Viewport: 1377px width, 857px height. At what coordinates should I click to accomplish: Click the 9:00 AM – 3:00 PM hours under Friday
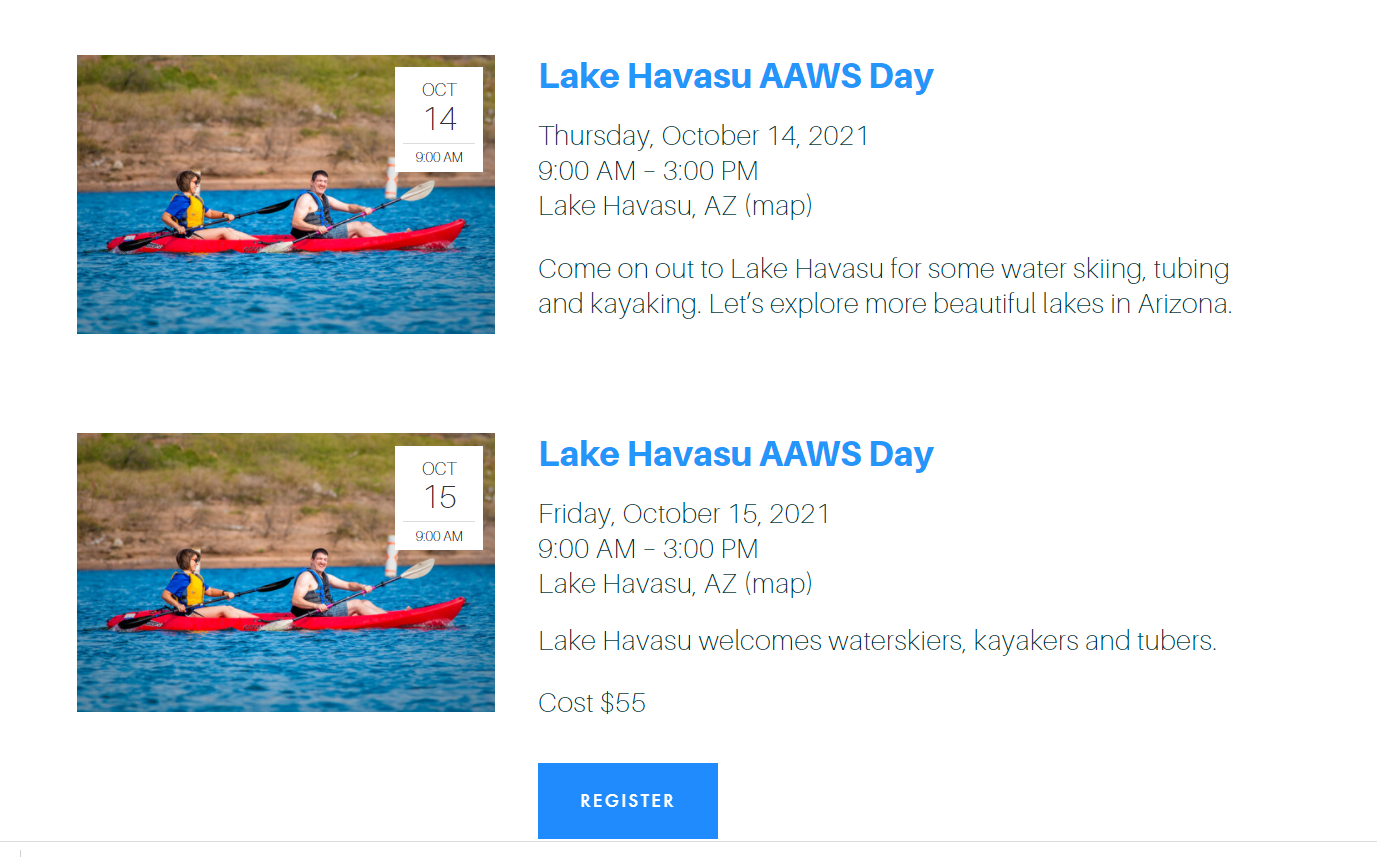[x=649, y=549]
